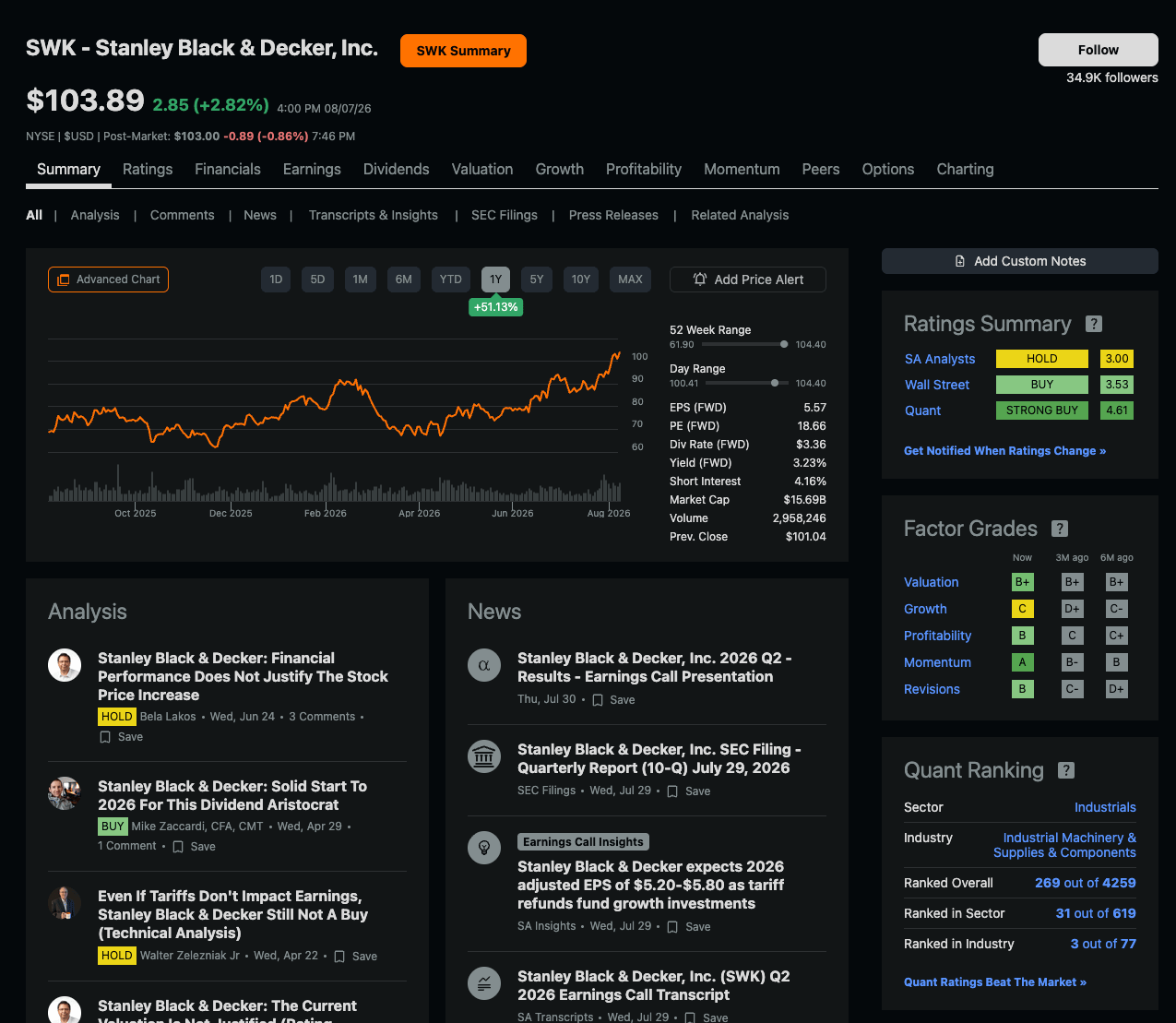The height and width of the screenshot is (1023, 1176).
Task: Filter feed by SEC Filings
Action: pos(505,215)
